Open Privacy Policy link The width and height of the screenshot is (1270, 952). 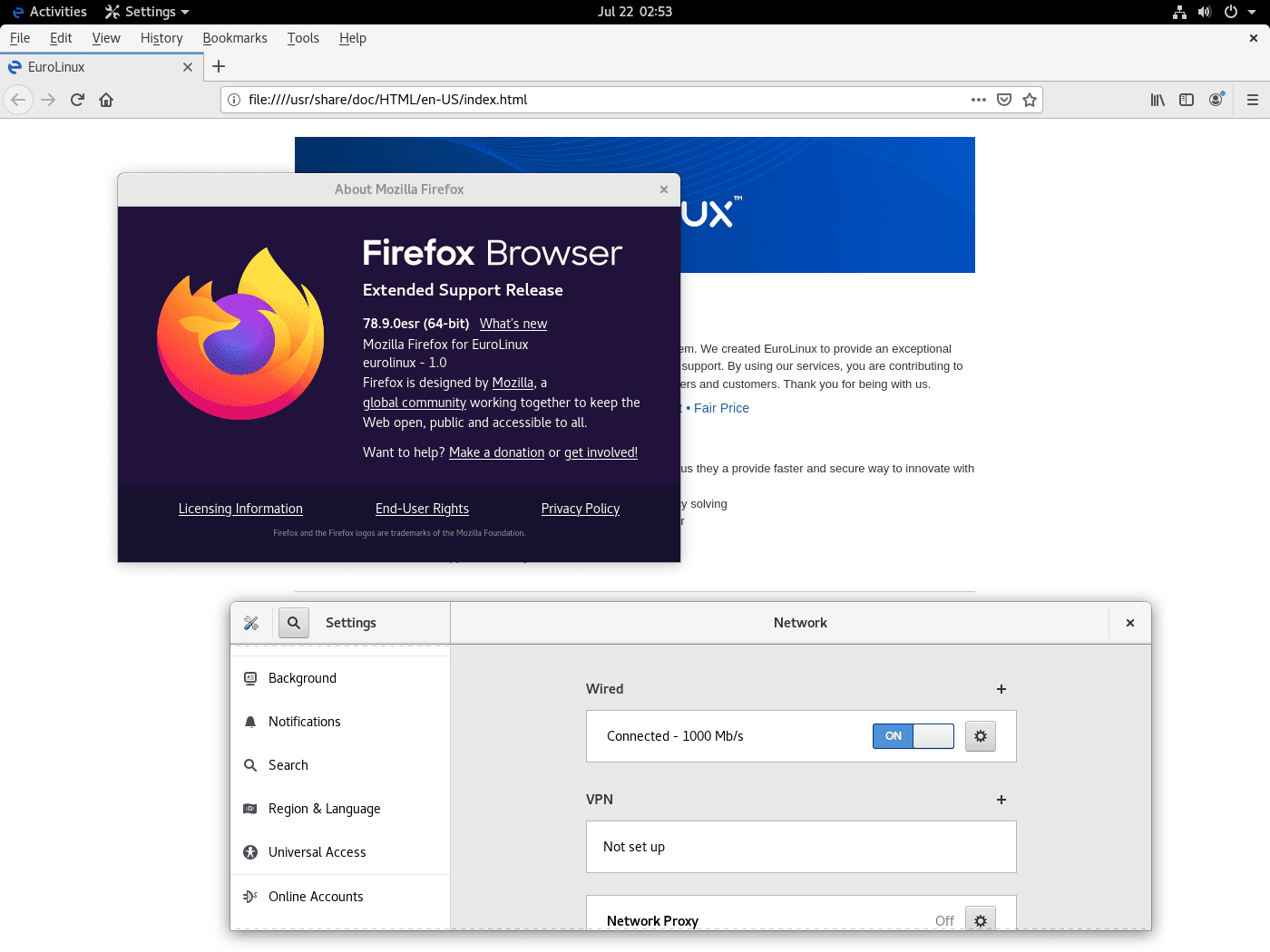pos(581,509)
